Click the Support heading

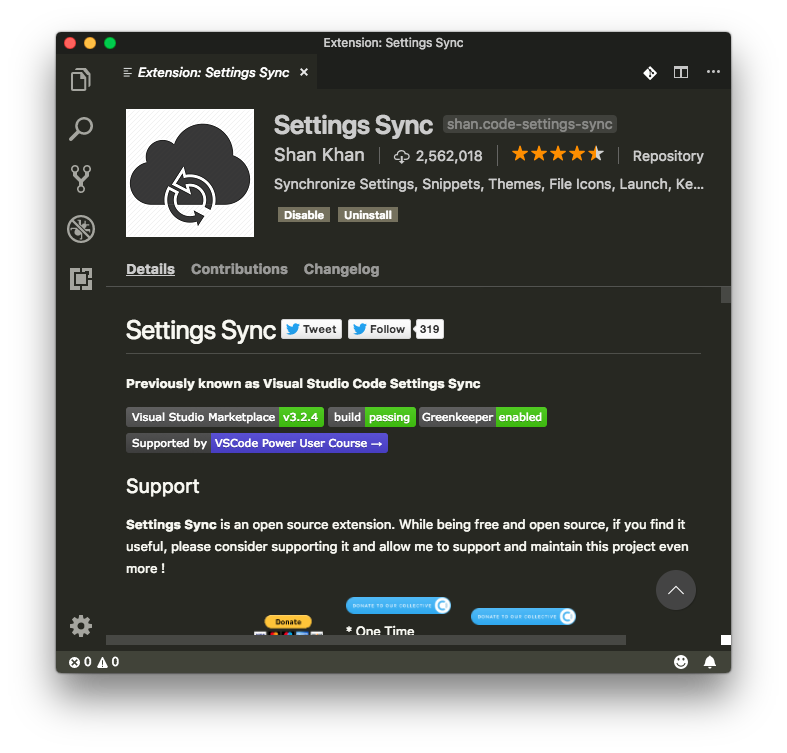point(163,486)
